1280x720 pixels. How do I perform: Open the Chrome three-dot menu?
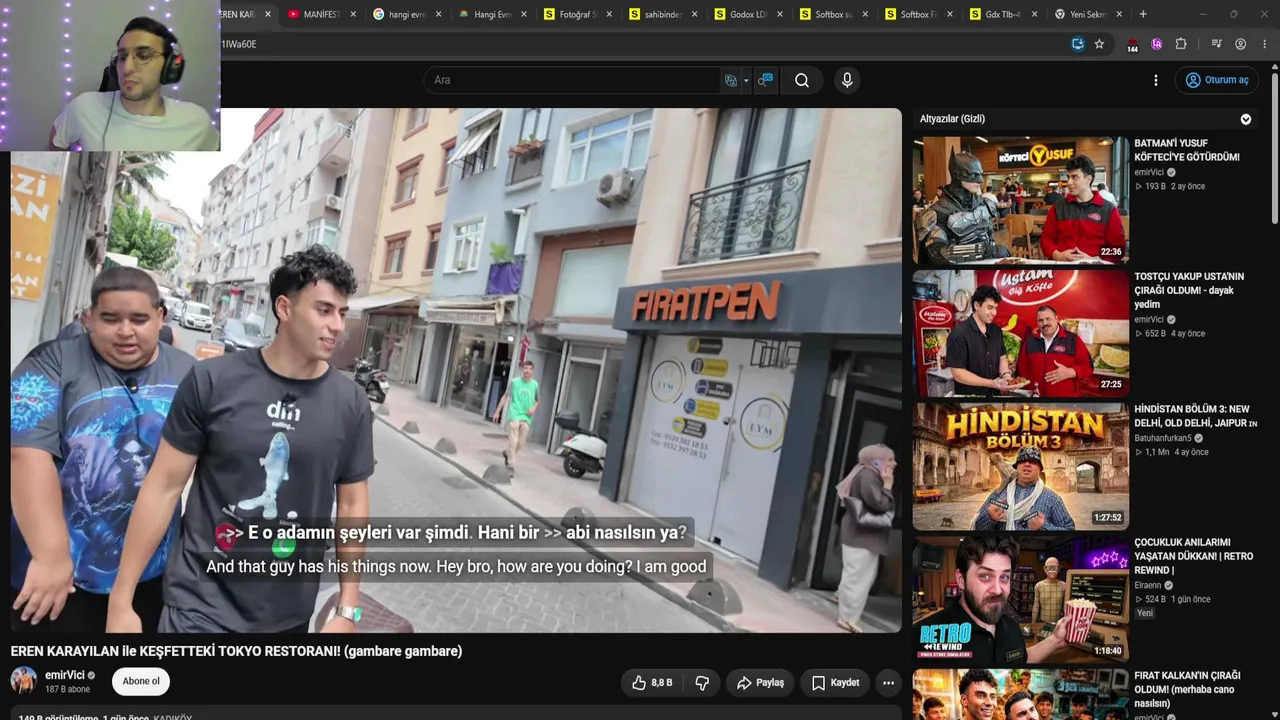click(x=1265, y=44)
